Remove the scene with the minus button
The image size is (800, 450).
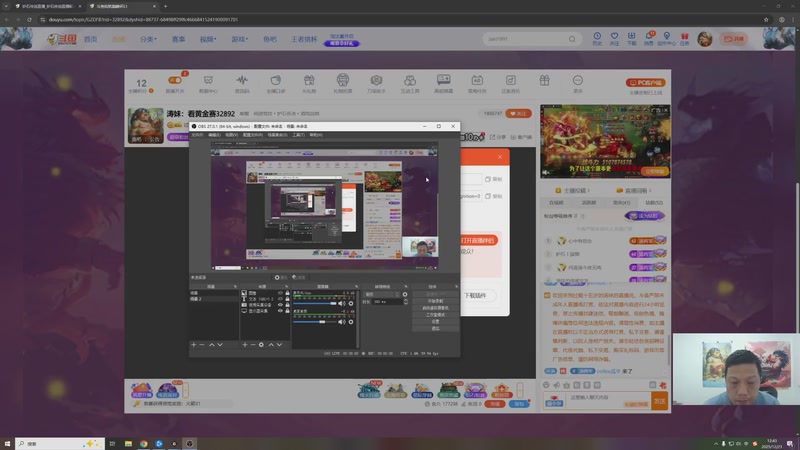[202, 345]
